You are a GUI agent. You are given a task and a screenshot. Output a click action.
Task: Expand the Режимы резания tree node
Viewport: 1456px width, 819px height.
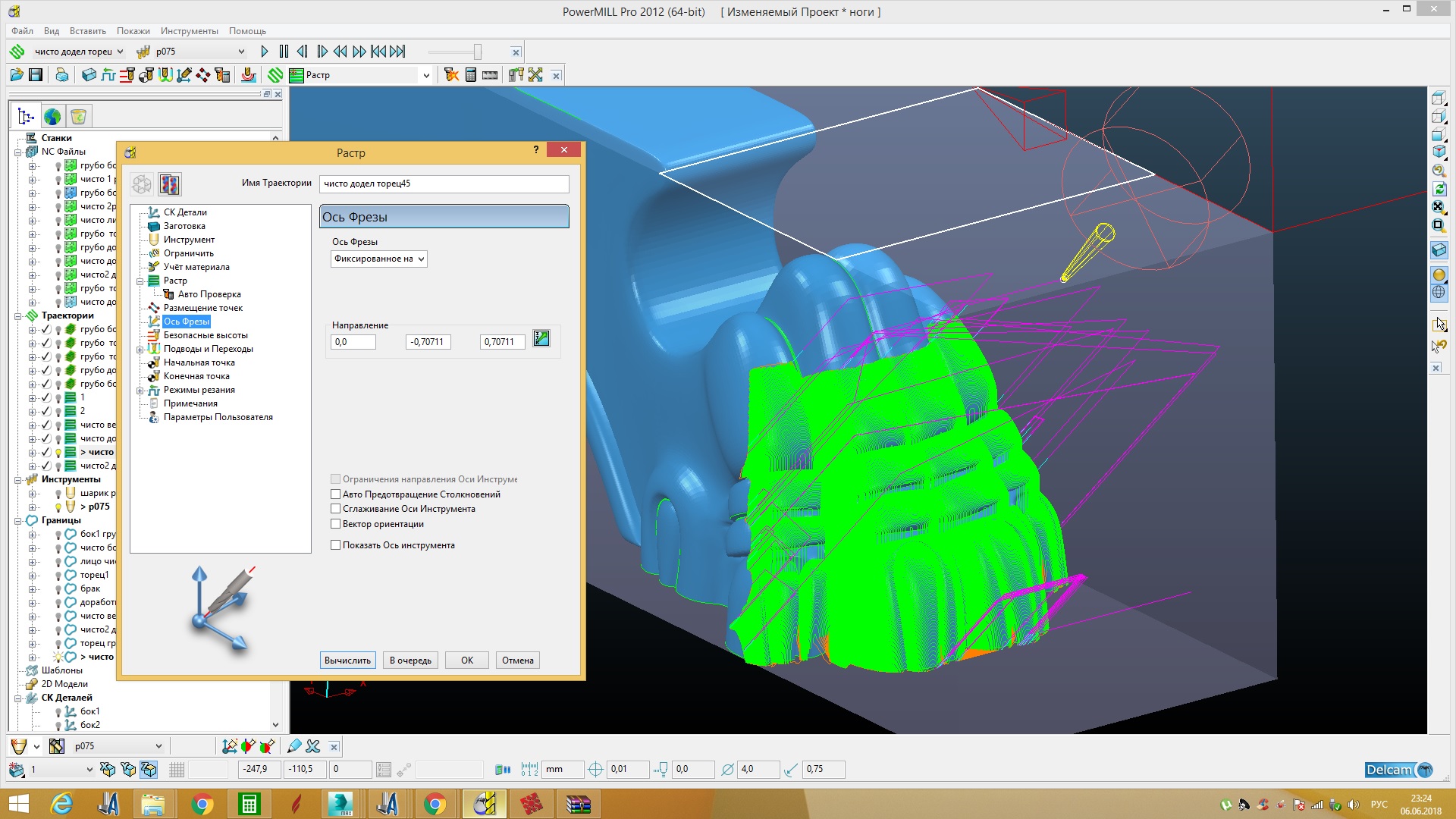click(140, 391)
